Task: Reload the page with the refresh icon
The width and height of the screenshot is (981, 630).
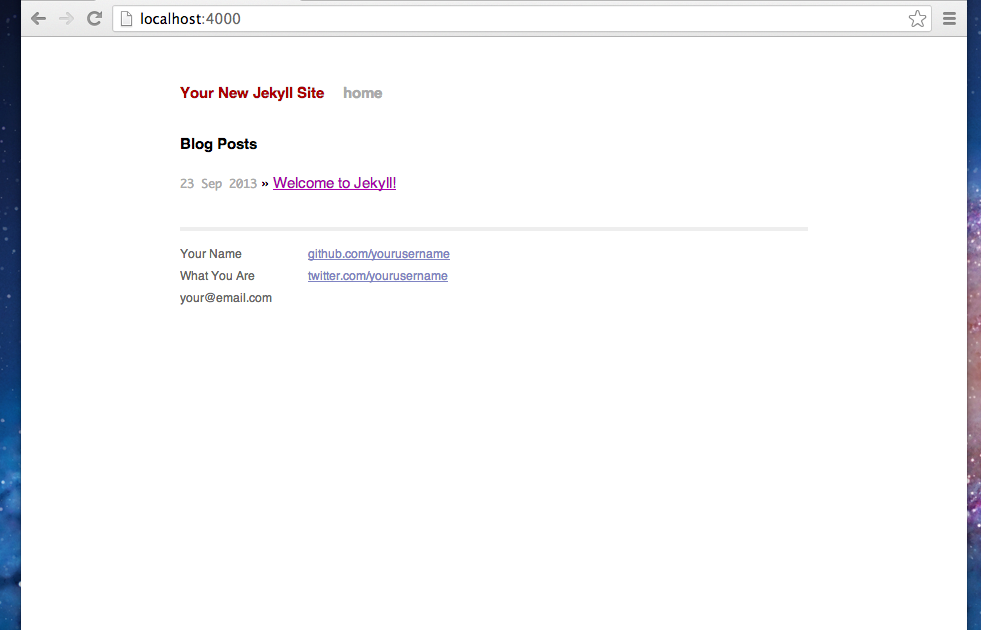Action: (x=94, y=19)
